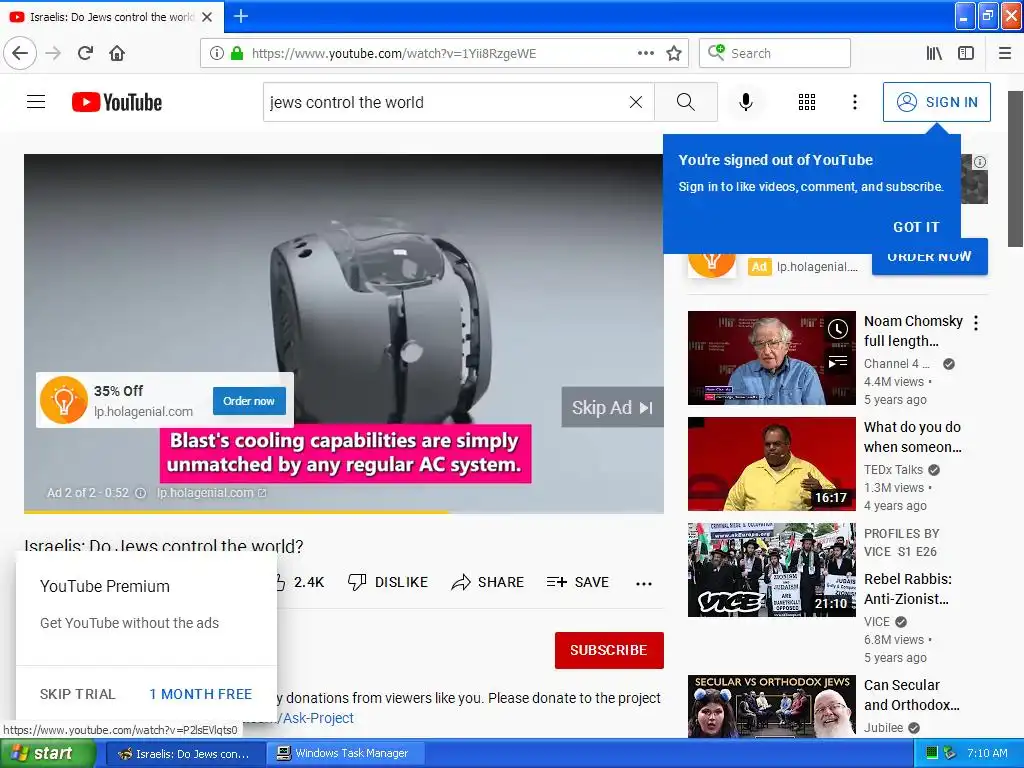The height and width of the screenshot is (768, 1024).
Task: Dismiss signed-out notice with GOT IT
Action: 916,227
